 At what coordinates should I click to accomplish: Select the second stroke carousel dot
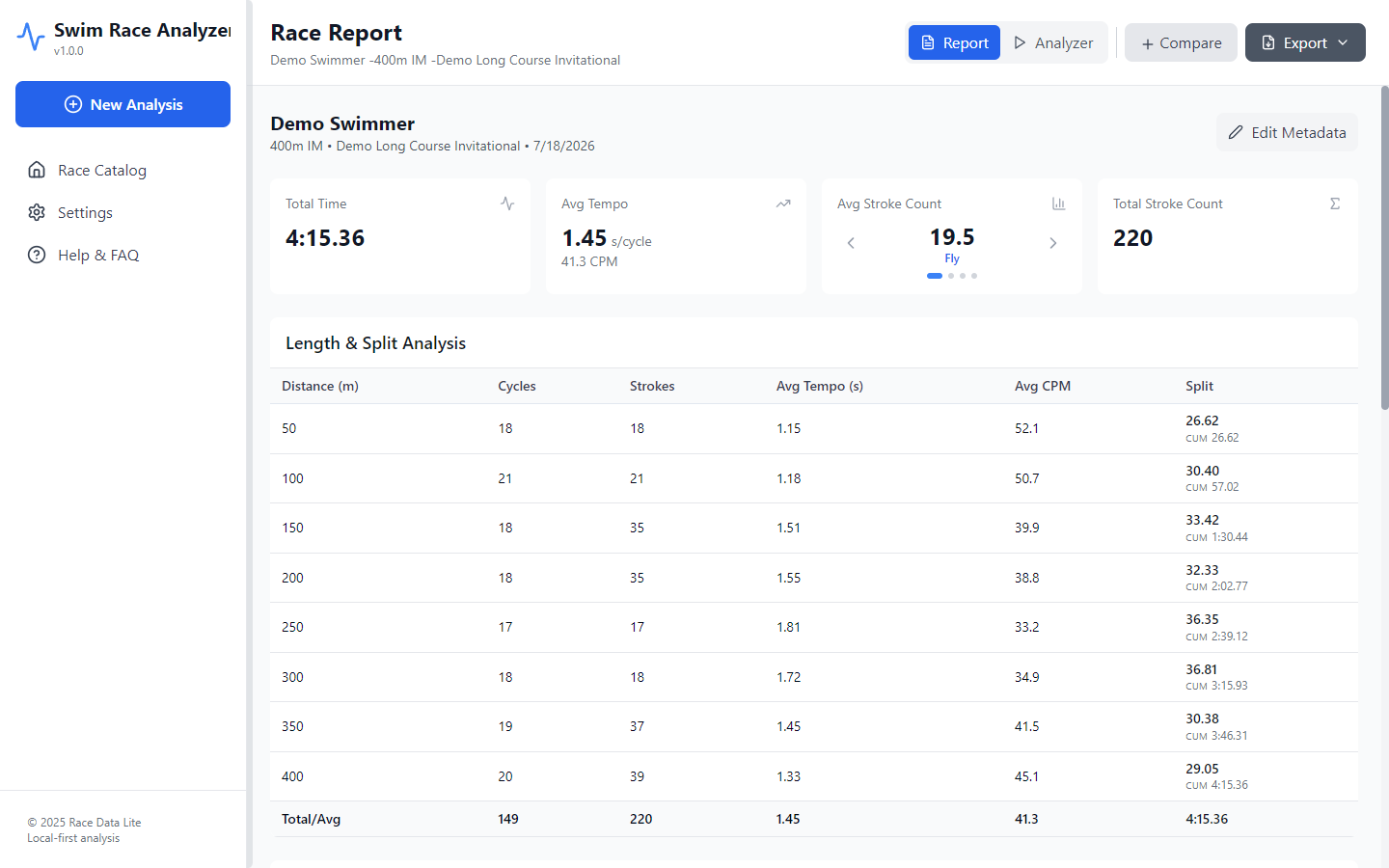(x=951, y=276)
